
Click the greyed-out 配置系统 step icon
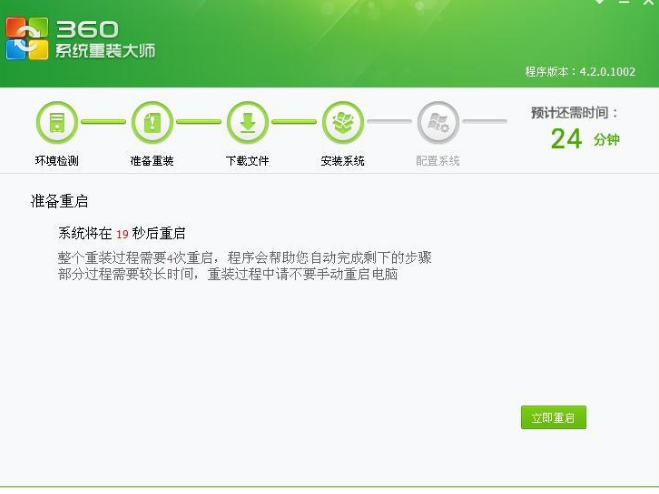(438, 123)
